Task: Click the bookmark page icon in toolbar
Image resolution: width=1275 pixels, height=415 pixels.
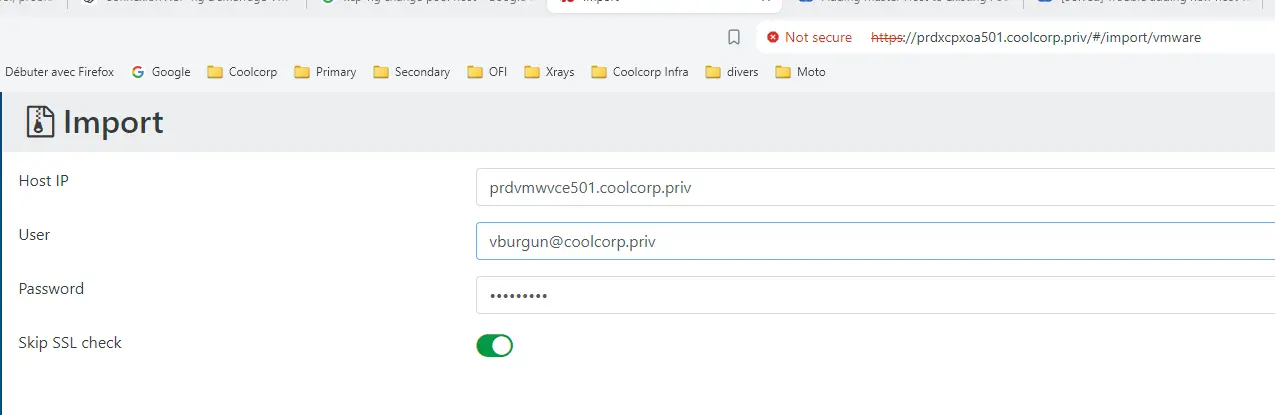Action: click(x=734, y=37)
